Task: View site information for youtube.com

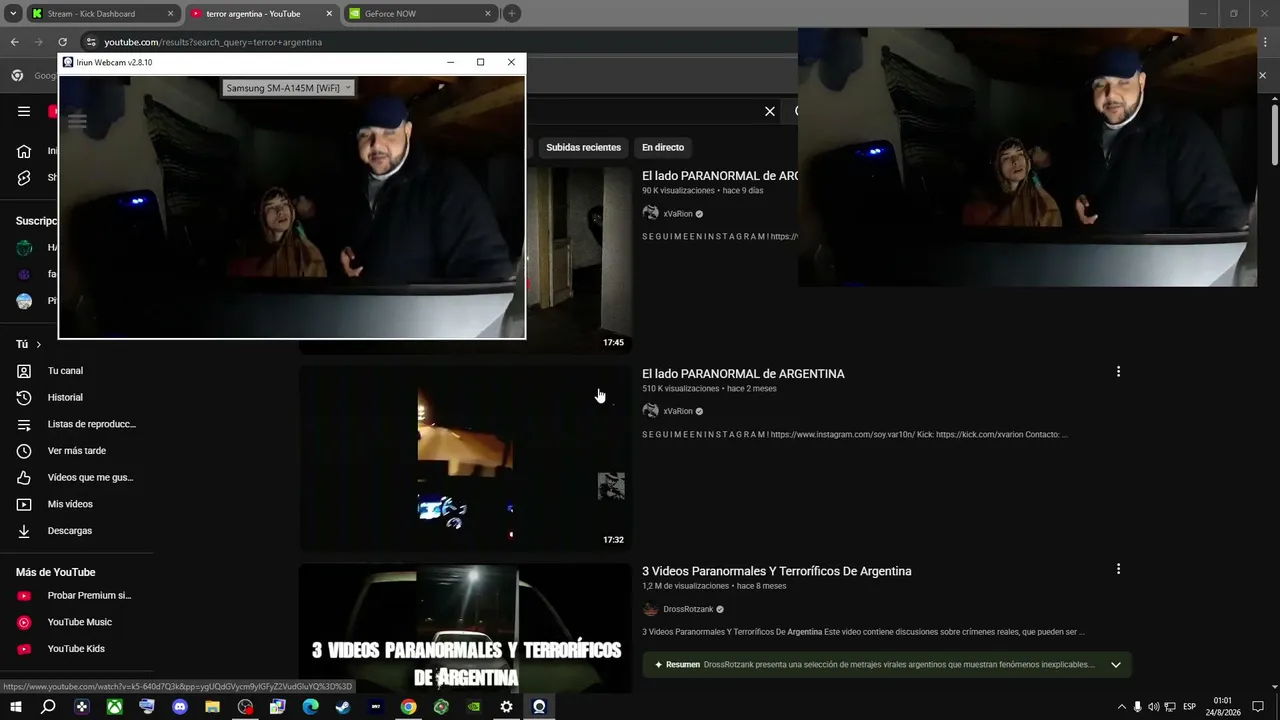Action: click(x=91, y=42)
